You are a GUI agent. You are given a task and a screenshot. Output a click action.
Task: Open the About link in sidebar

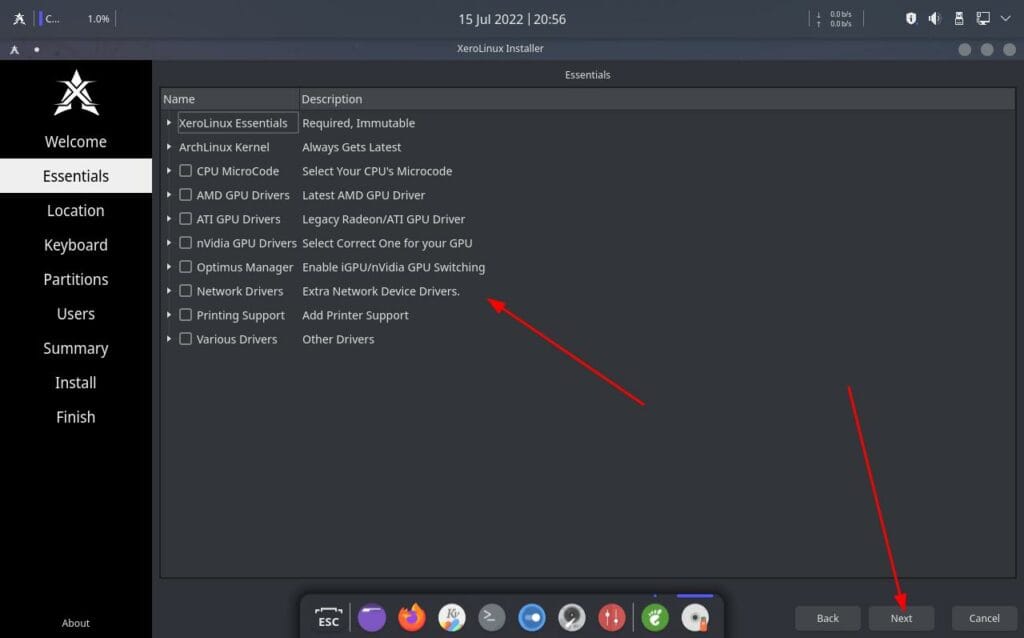coord(76,623)
